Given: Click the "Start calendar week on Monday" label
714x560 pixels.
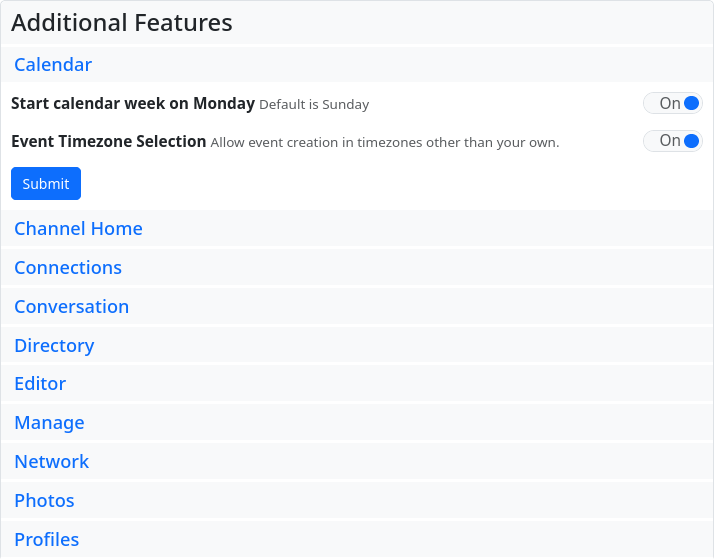Looking at the screenshot, I should point(133,103).
